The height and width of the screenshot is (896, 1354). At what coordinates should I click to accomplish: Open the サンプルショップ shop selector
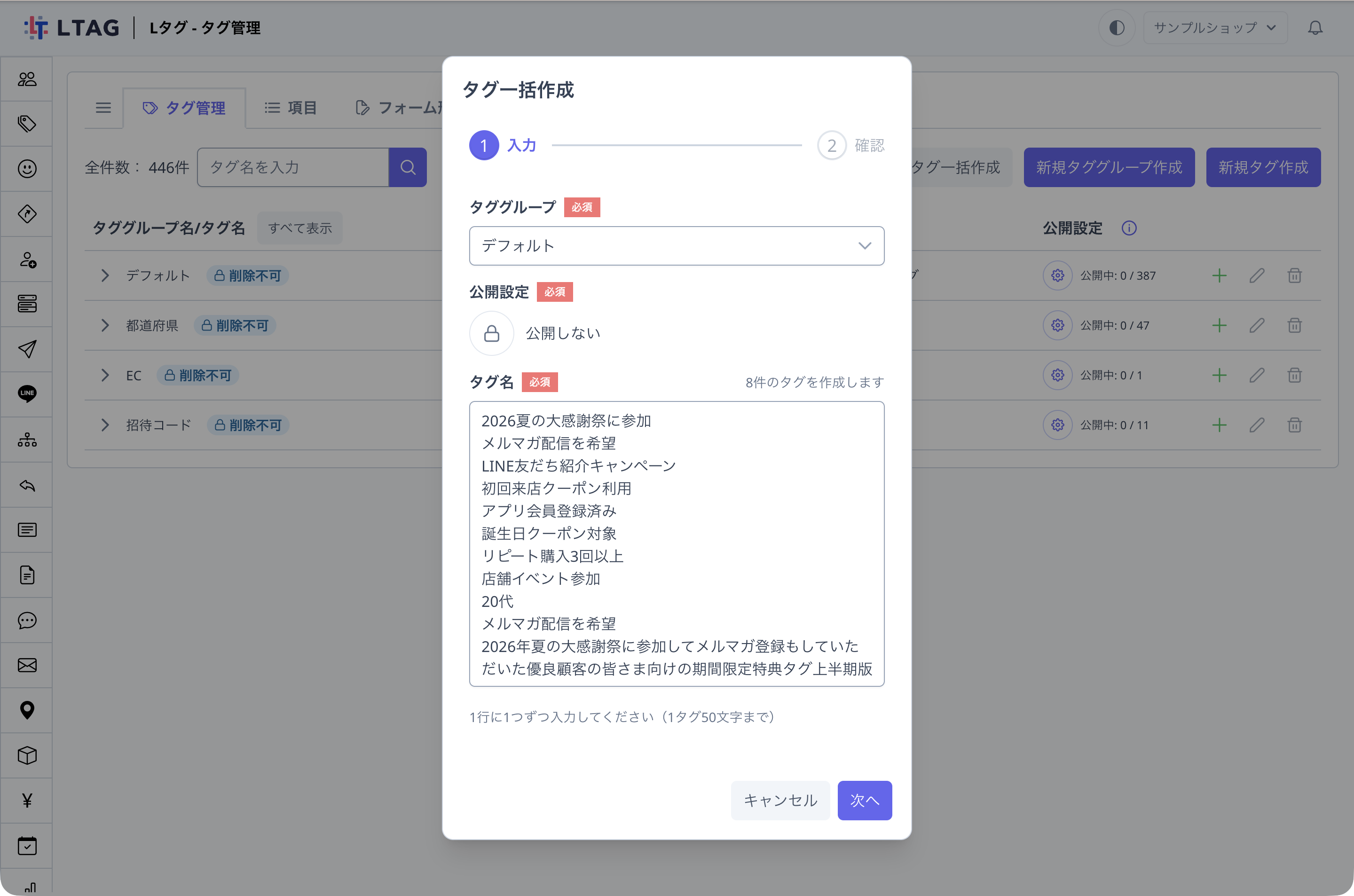click(x=1214, y=27)
